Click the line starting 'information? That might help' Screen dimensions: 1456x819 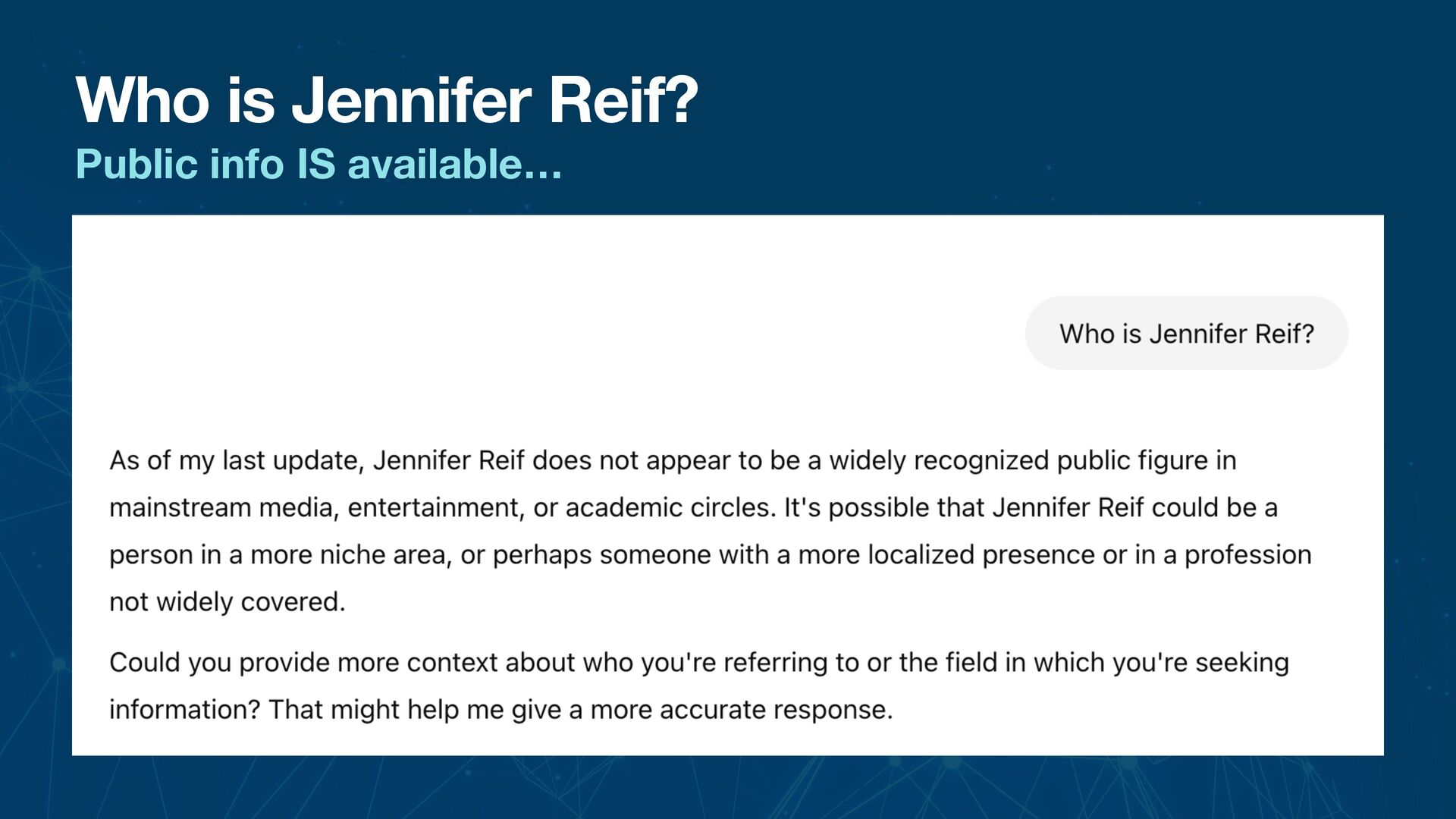coord(500,709)
